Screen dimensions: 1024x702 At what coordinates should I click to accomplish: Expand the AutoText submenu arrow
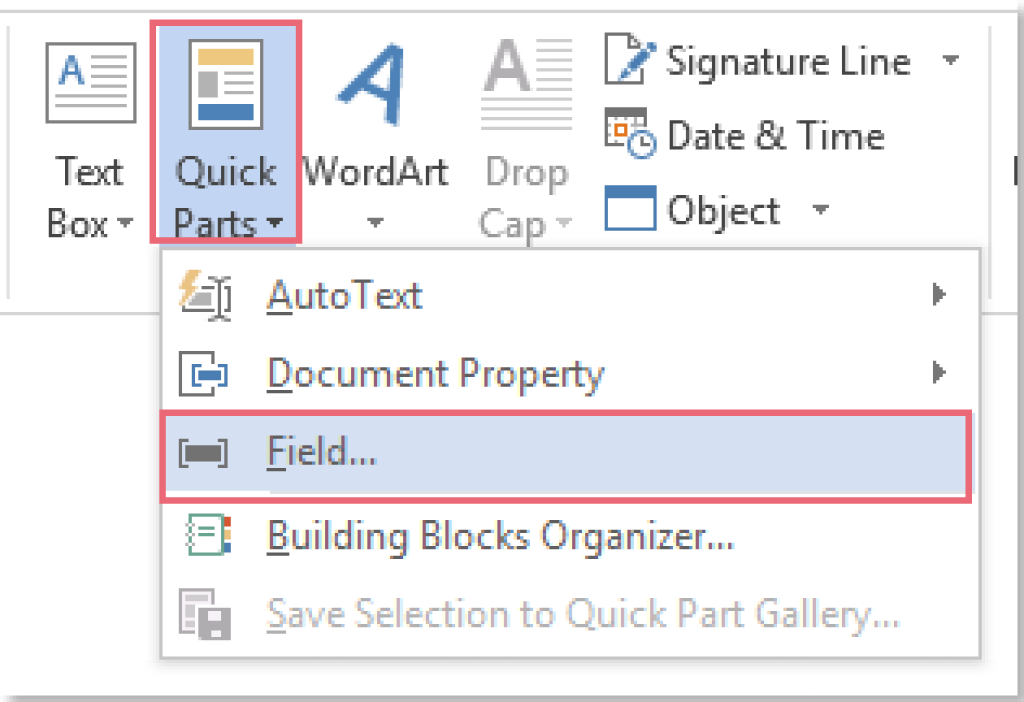(937, 293)
